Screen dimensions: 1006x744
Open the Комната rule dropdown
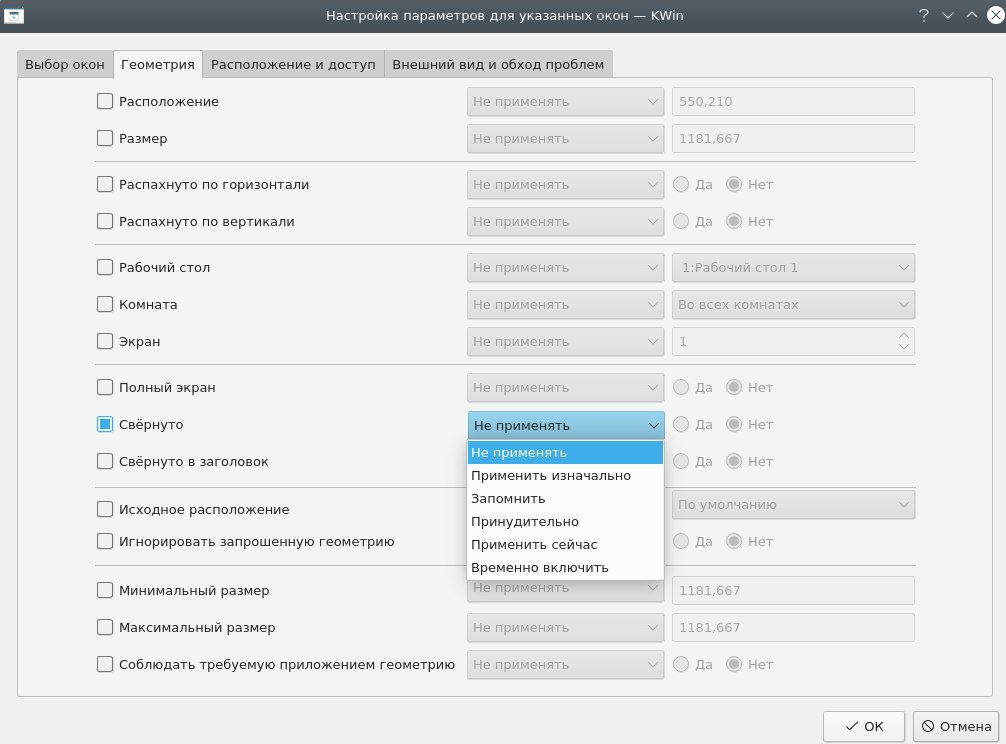tap(565, 305)
